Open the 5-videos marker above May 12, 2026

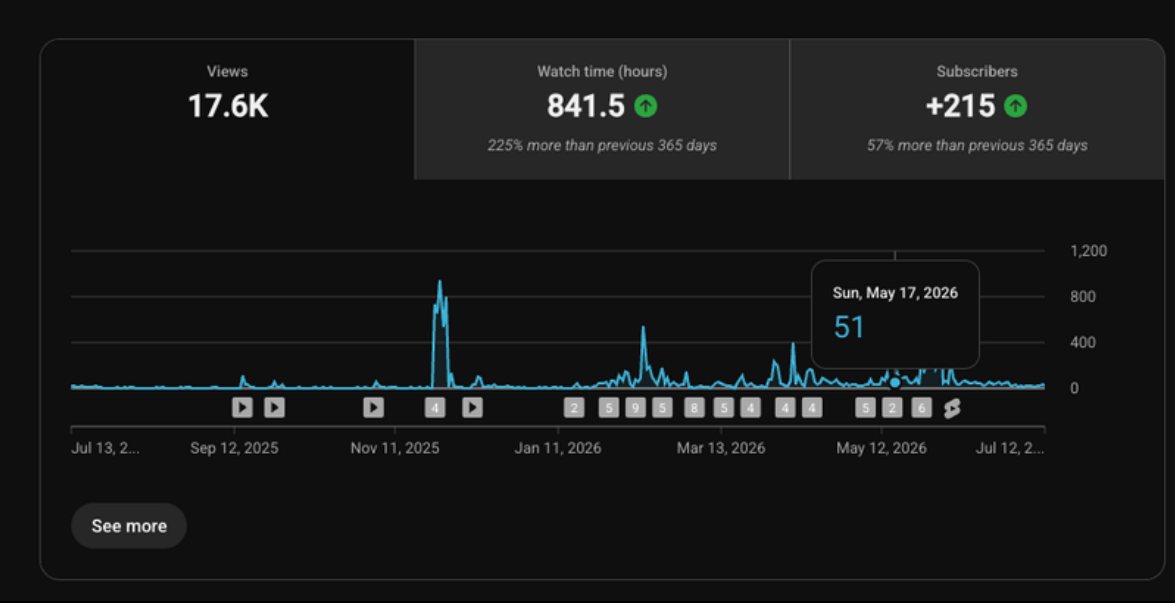(x=866, y=407)
